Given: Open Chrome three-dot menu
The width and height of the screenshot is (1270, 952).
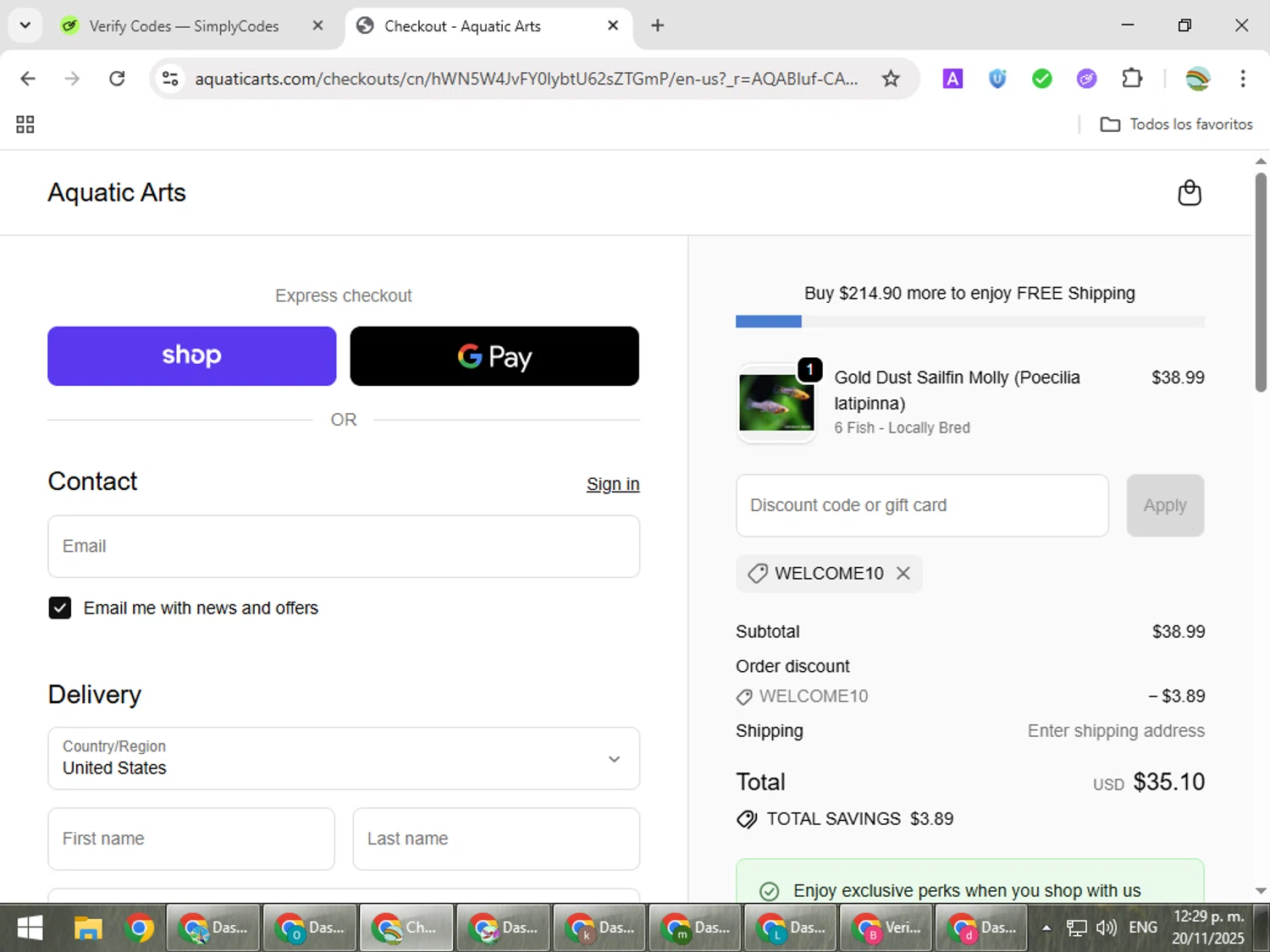Looking at the screenshot, I should click(x=1243, y=79).
